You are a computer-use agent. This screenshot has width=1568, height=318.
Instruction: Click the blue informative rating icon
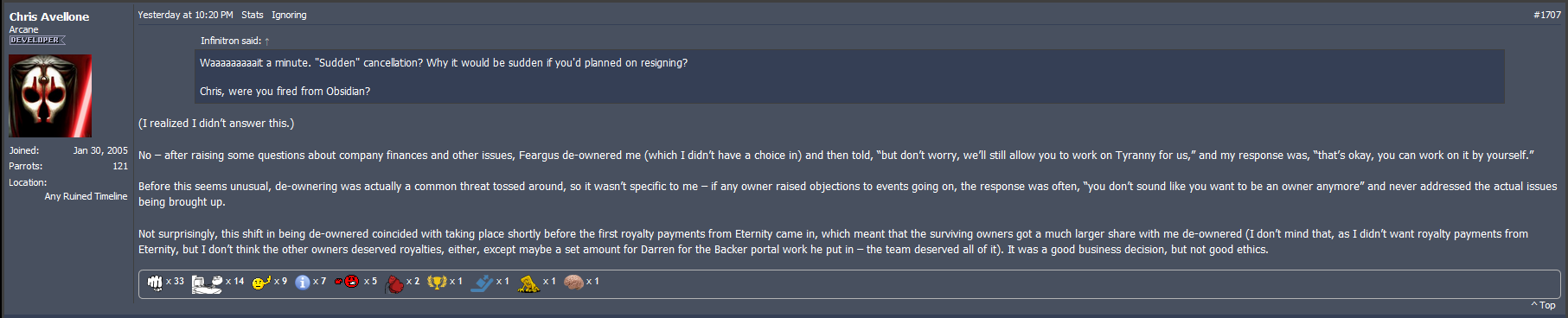coord(303,282)
